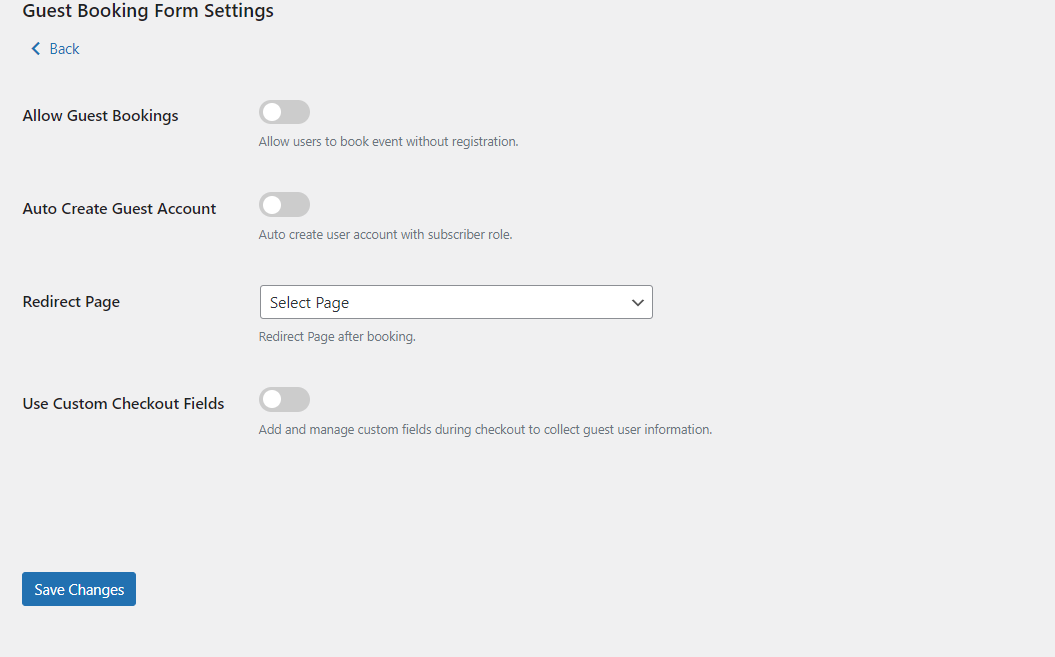Viewport: 1055px width, 657px height.
Task: Click the Guest Booking Form Settings heading
Action: [x=148, y=12]
